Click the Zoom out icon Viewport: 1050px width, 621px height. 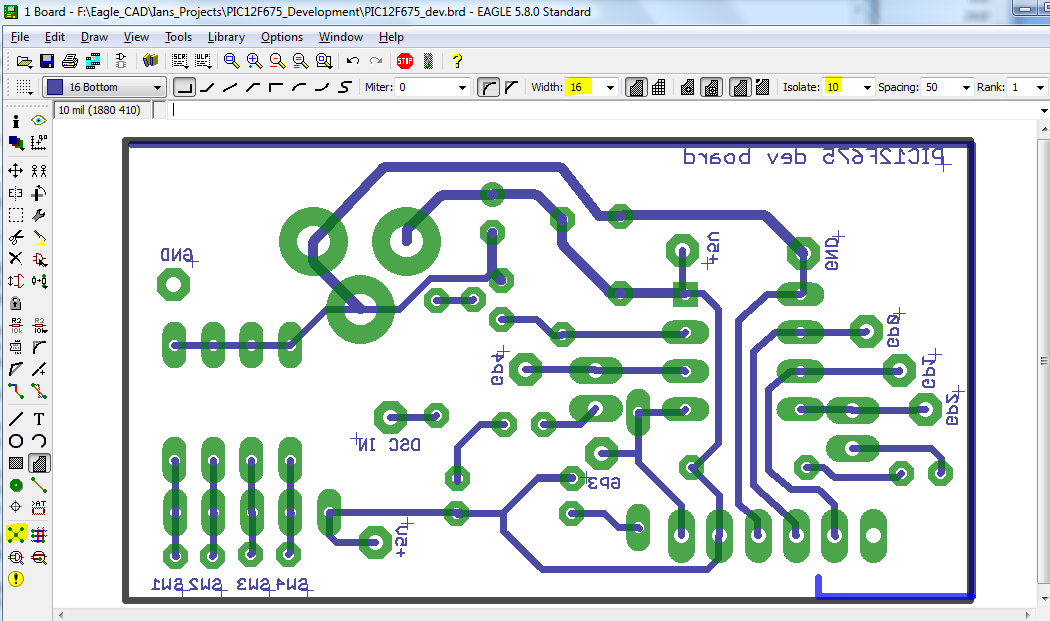[x=277, y=61]
